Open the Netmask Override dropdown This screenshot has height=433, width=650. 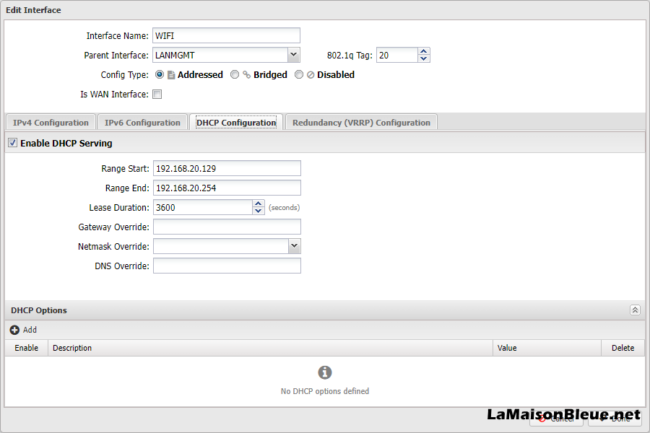294,245
